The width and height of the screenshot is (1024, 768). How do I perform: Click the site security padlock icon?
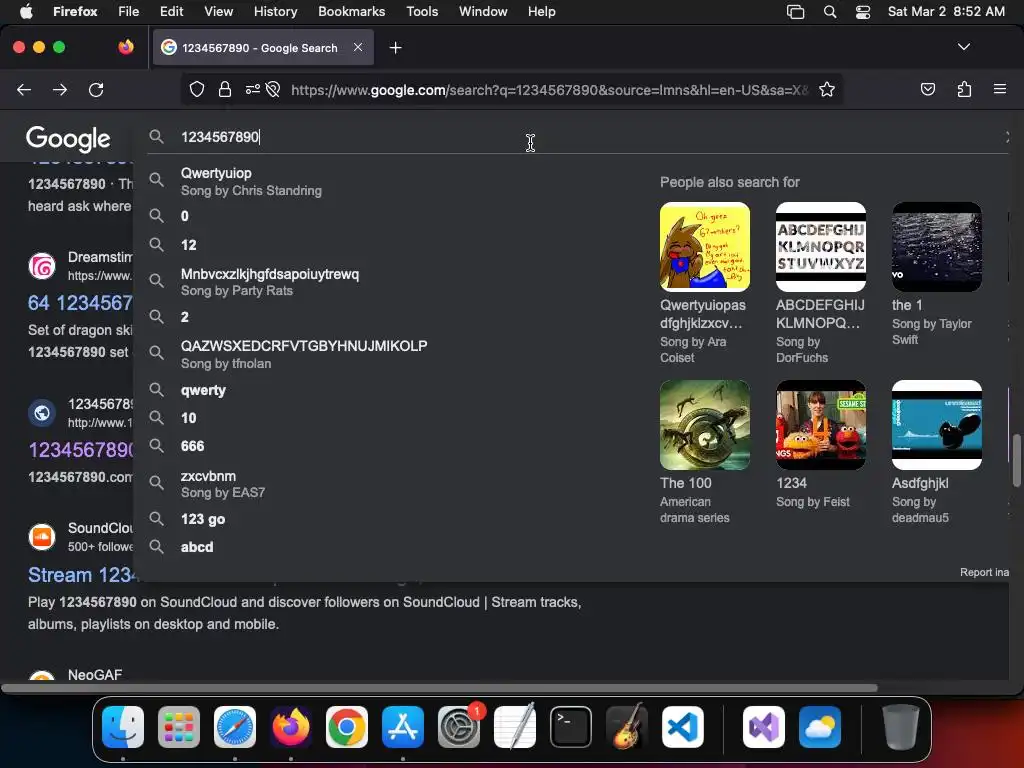(225, 89)
